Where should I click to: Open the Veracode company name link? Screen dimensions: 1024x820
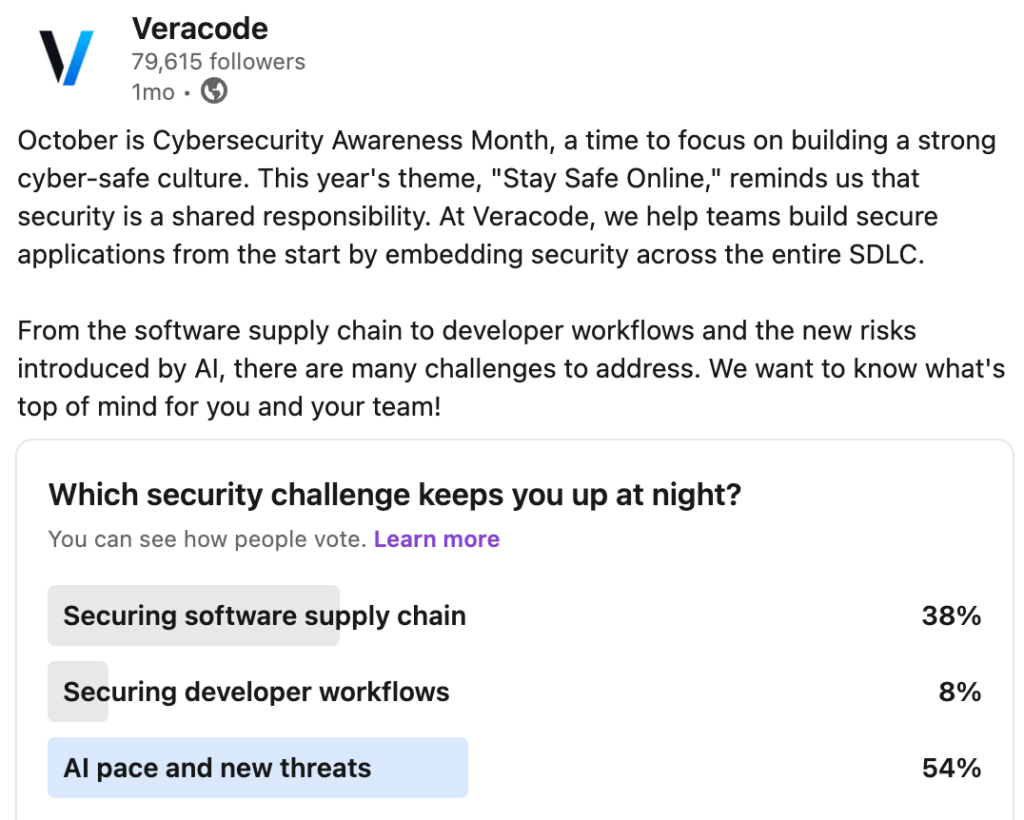(x=200, y=28)
